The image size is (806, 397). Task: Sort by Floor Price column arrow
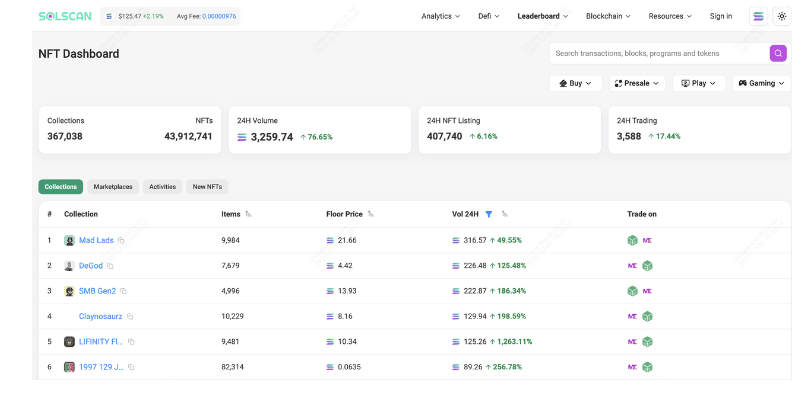coord(371,214)
